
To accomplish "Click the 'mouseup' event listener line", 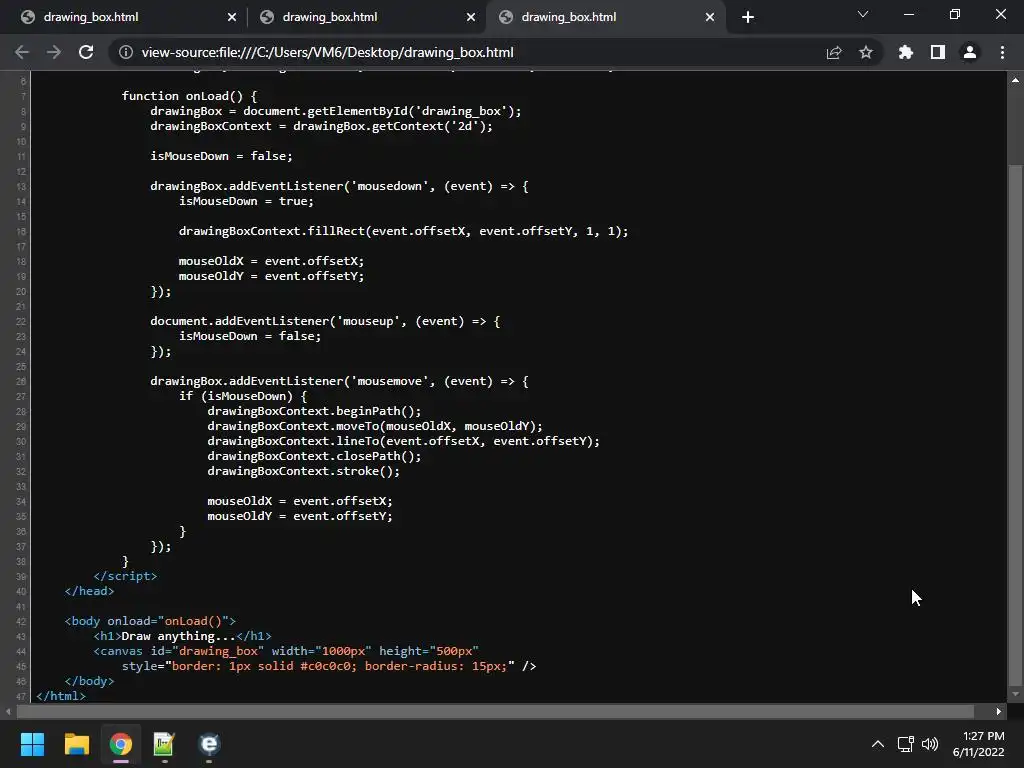I will point(325,321).
